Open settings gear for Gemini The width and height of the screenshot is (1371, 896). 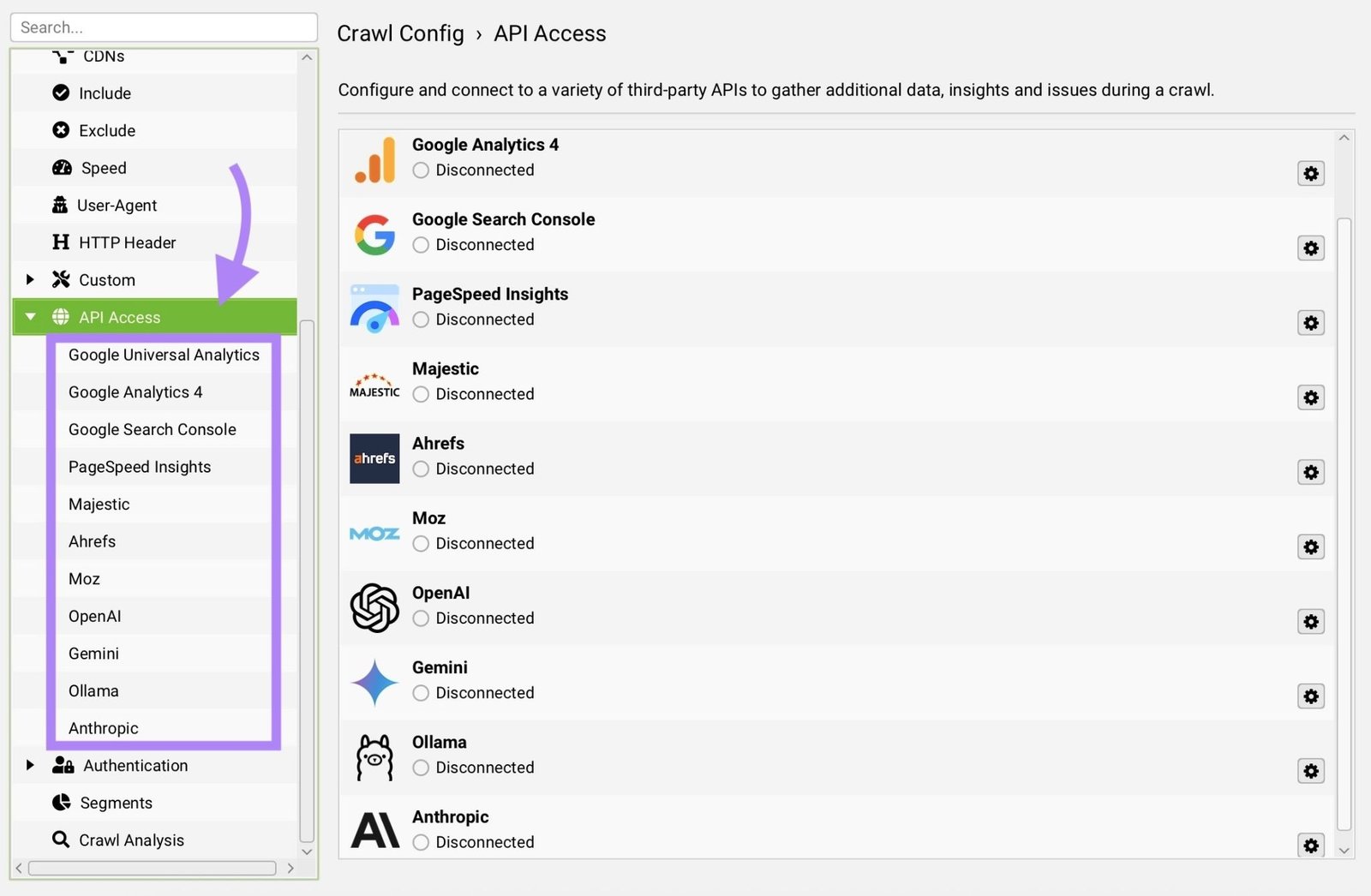[1311, 696]
